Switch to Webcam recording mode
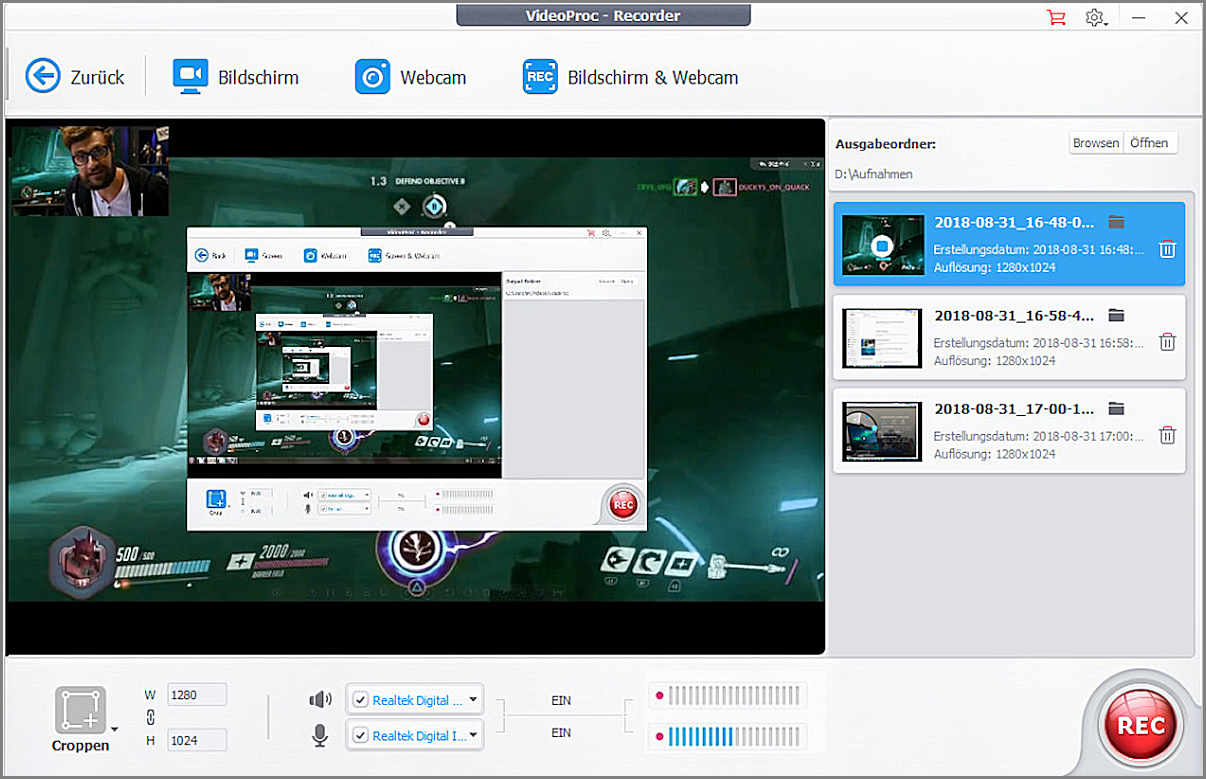Screen dimensions: 1206x779 (411, 77)
